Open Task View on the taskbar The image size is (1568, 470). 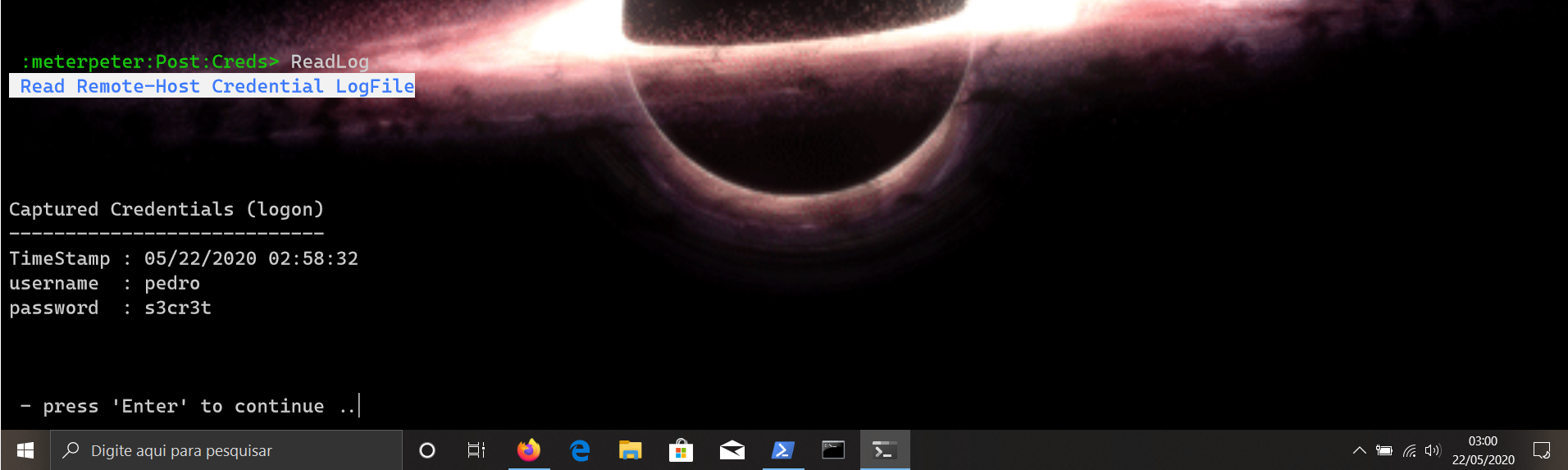[476, 450]
